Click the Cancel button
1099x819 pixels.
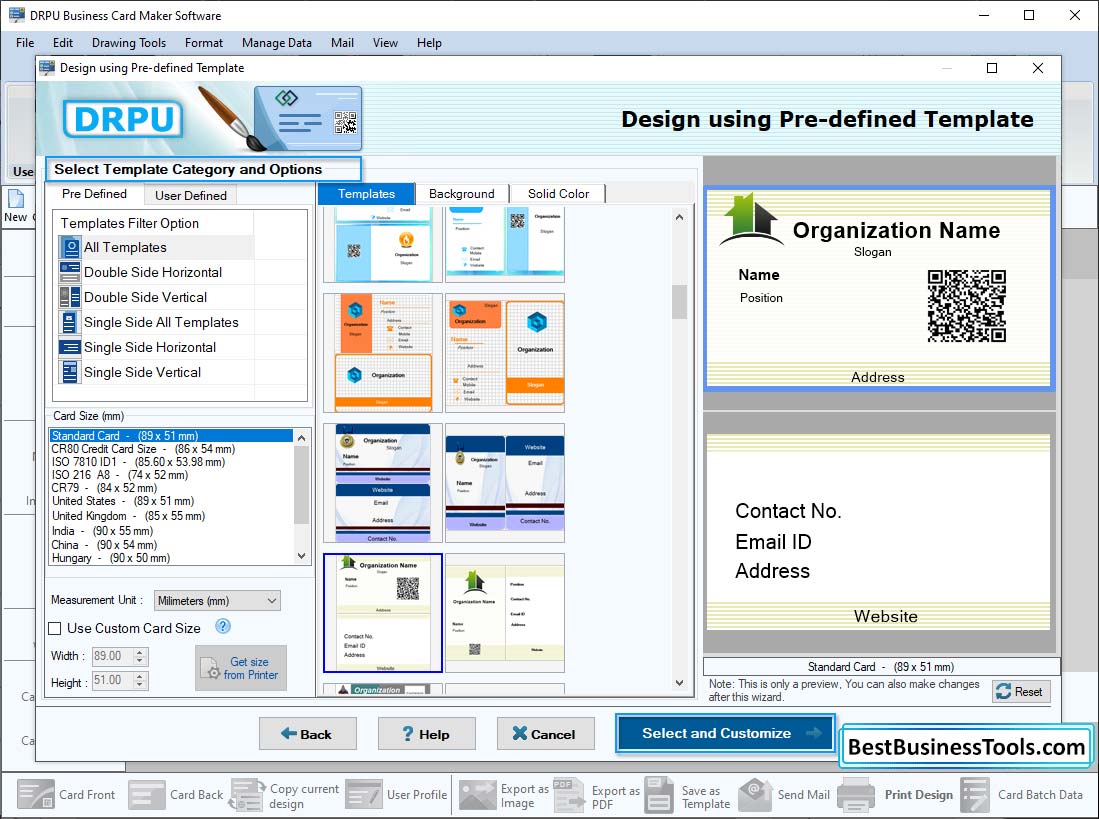545,734
